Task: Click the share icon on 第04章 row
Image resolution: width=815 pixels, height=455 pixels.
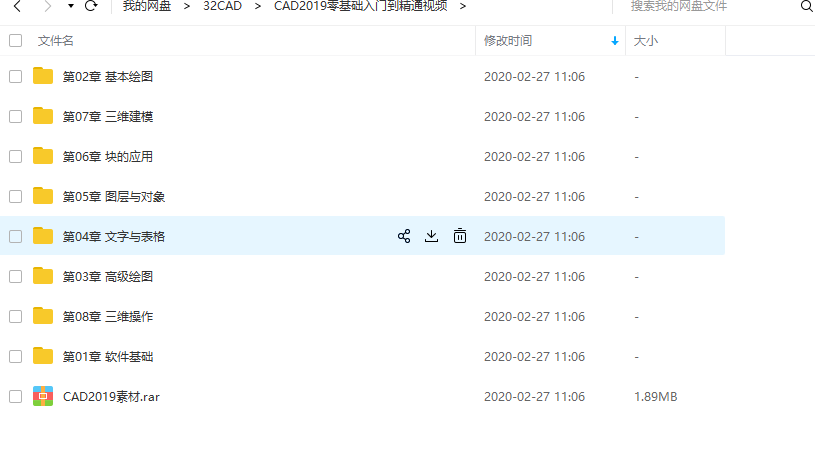Action: click(404, 236)
